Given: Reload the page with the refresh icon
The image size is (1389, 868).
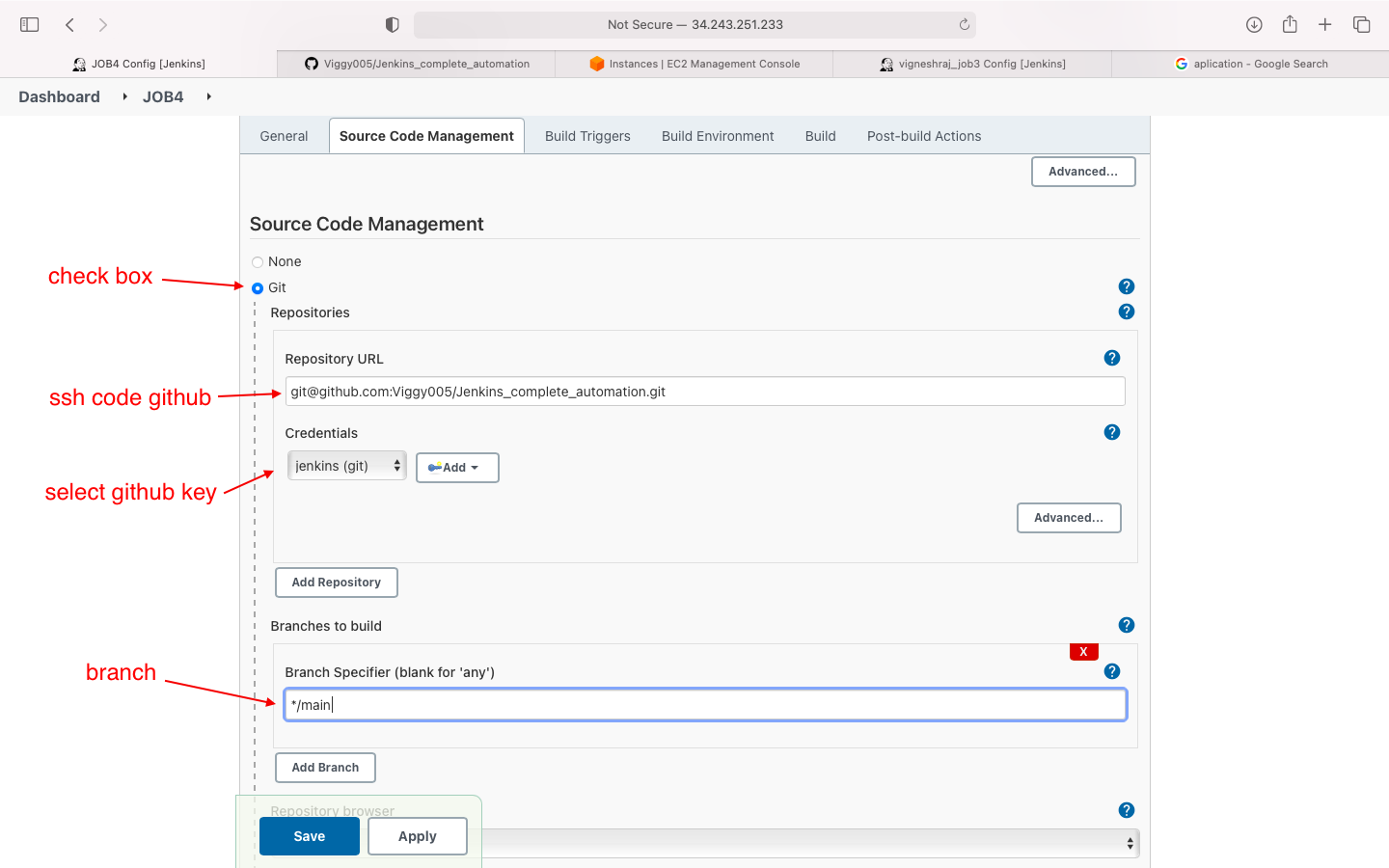Looking at the screenshot, I should [964, 25].
